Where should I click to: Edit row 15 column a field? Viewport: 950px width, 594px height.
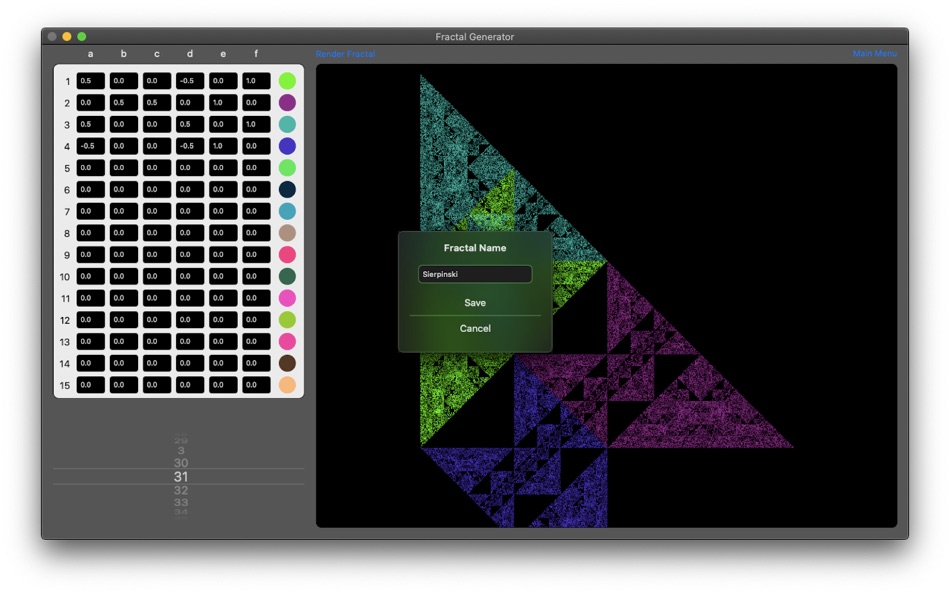click(90, 385)
